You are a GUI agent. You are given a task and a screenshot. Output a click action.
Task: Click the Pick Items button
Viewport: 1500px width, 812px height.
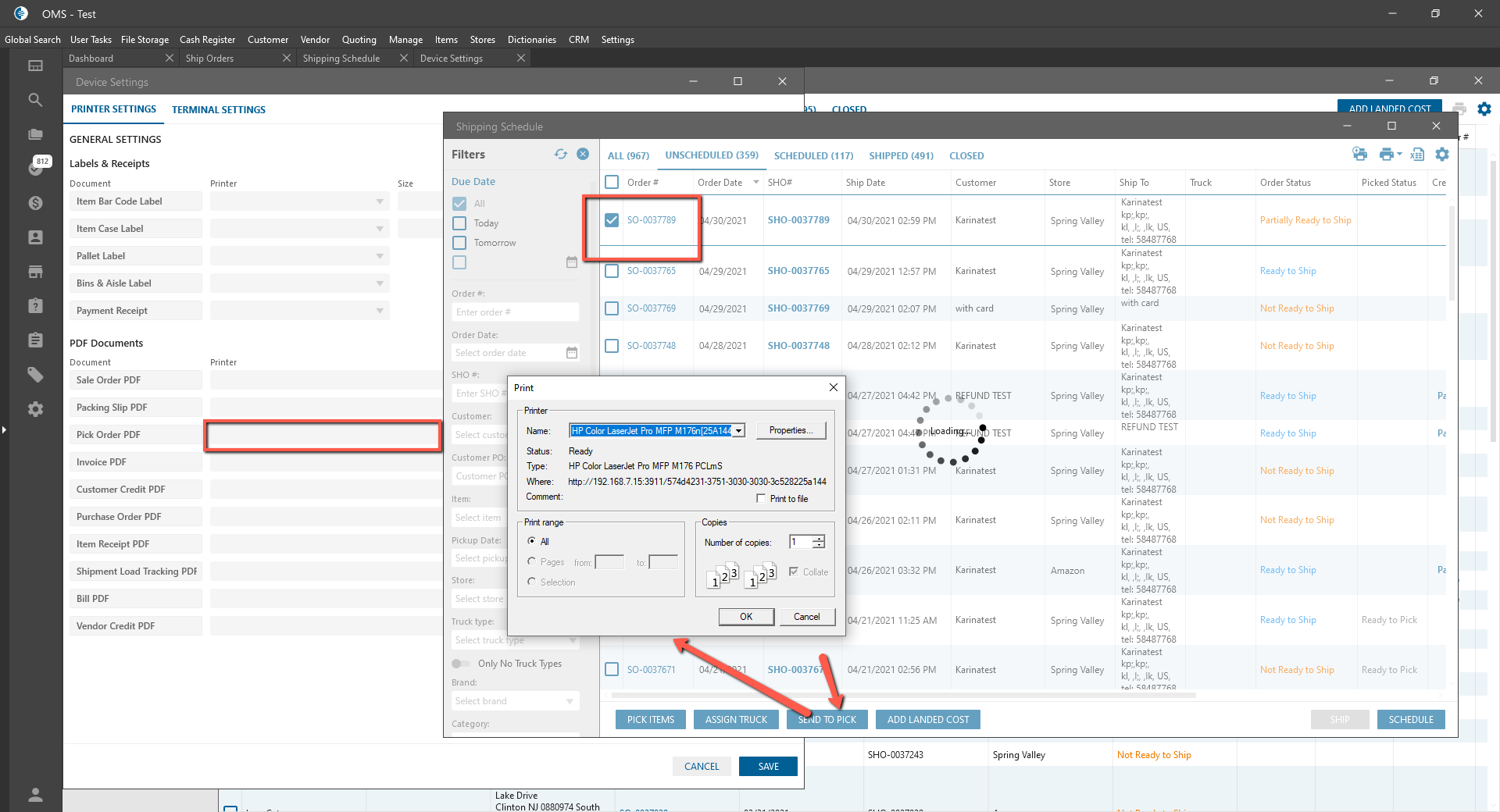(650, 720)
